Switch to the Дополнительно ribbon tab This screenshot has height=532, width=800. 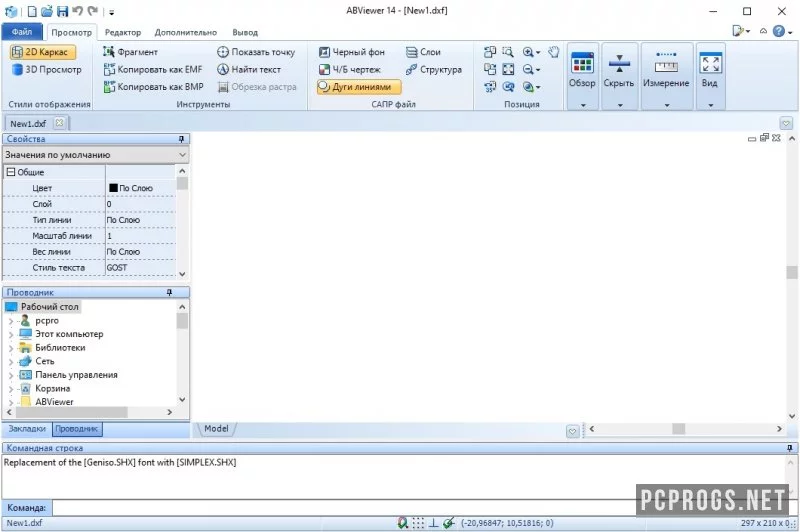click(x=186, y=32)
